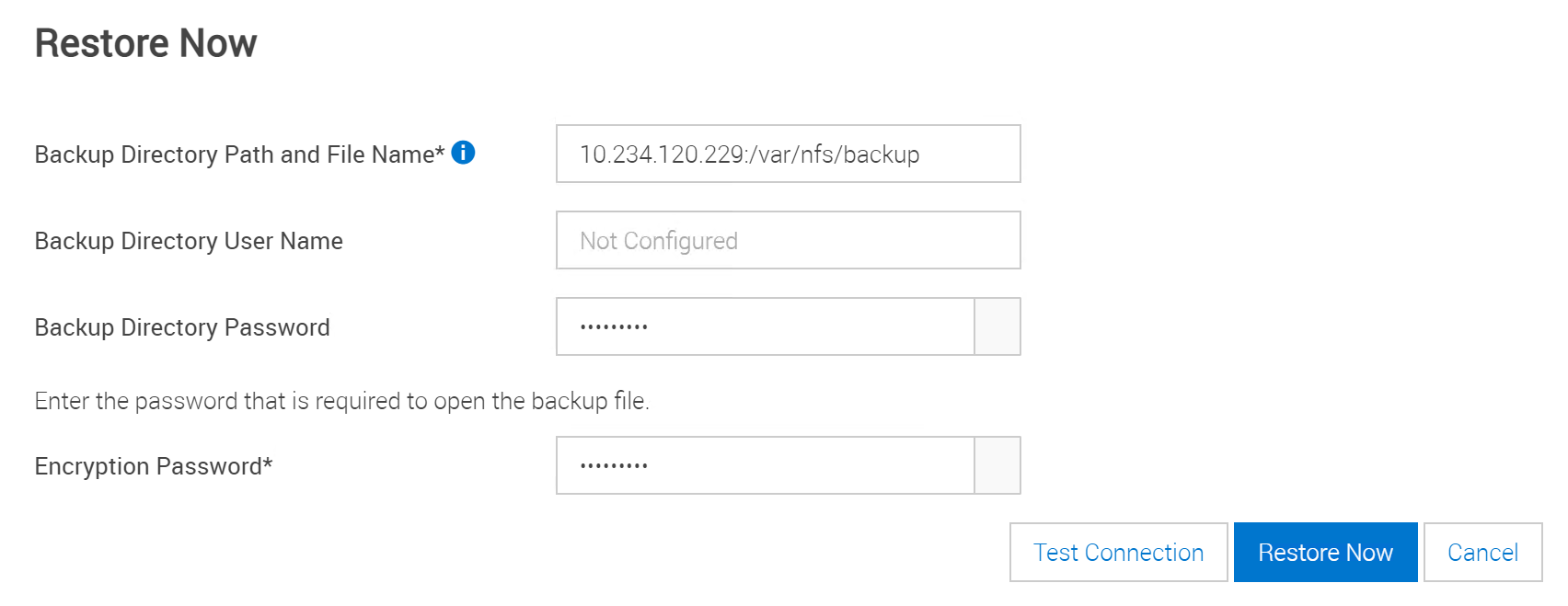The image size is (1568, 606).
Task: Click the "Backup Directory Password" label
Action: [182, 327]
